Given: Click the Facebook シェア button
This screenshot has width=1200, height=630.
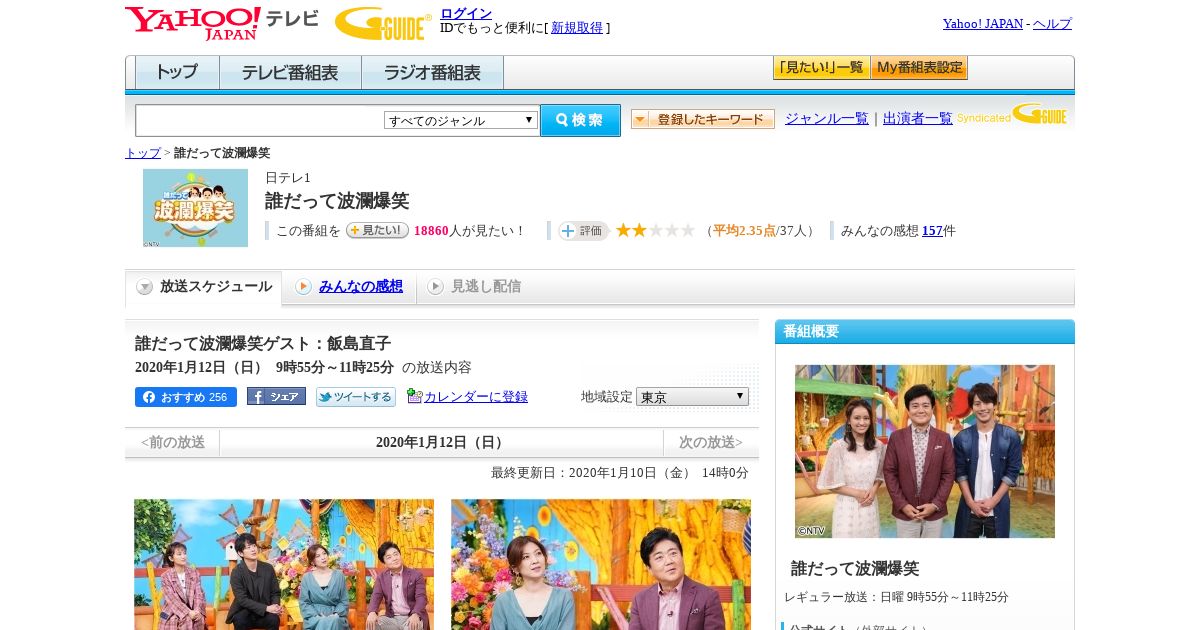Looking at the screenshot, I should click(x=276, y=396).
